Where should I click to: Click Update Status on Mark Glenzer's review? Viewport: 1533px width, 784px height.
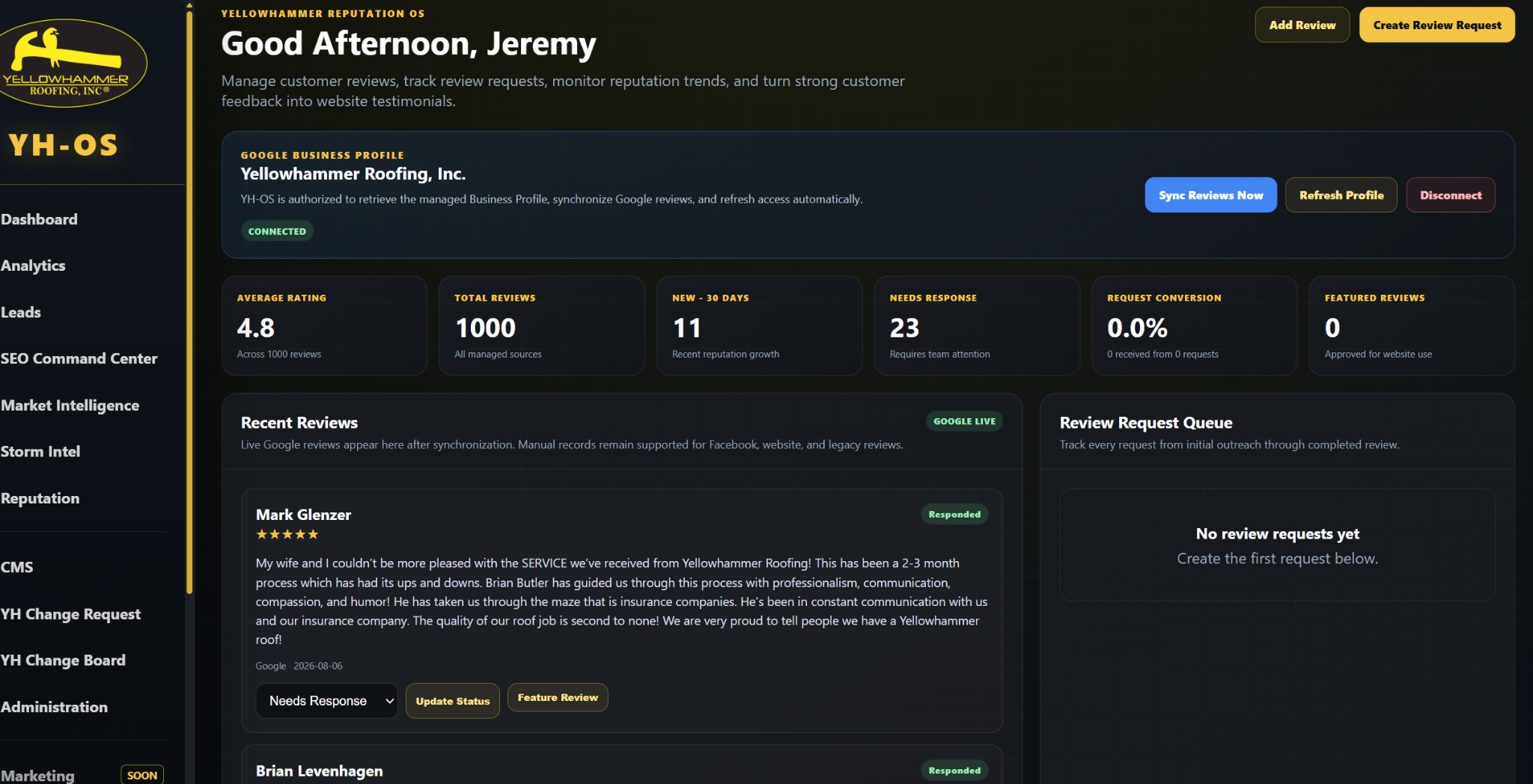pyautogui.click(x=453, y=701)
